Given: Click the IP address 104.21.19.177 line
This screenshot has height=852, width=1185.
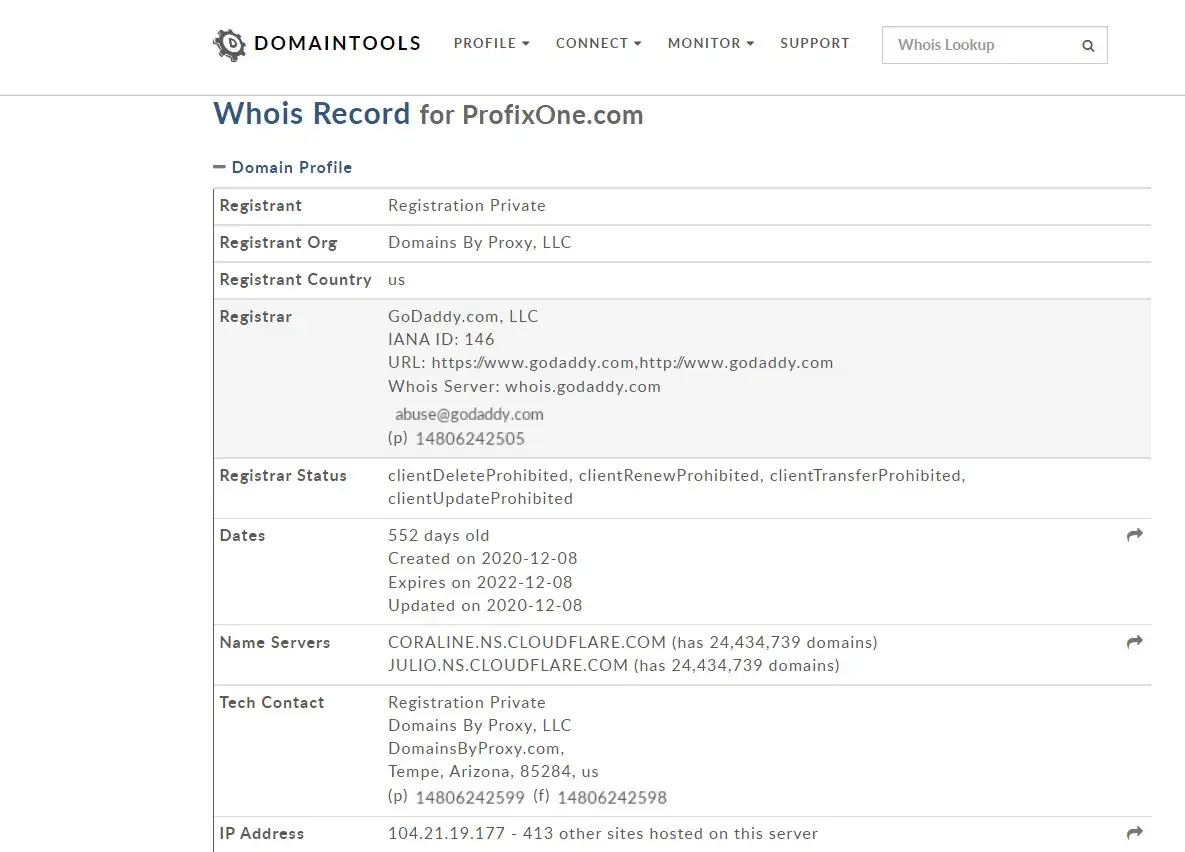Looking at the screenshot, I should [x=602, y=833].
